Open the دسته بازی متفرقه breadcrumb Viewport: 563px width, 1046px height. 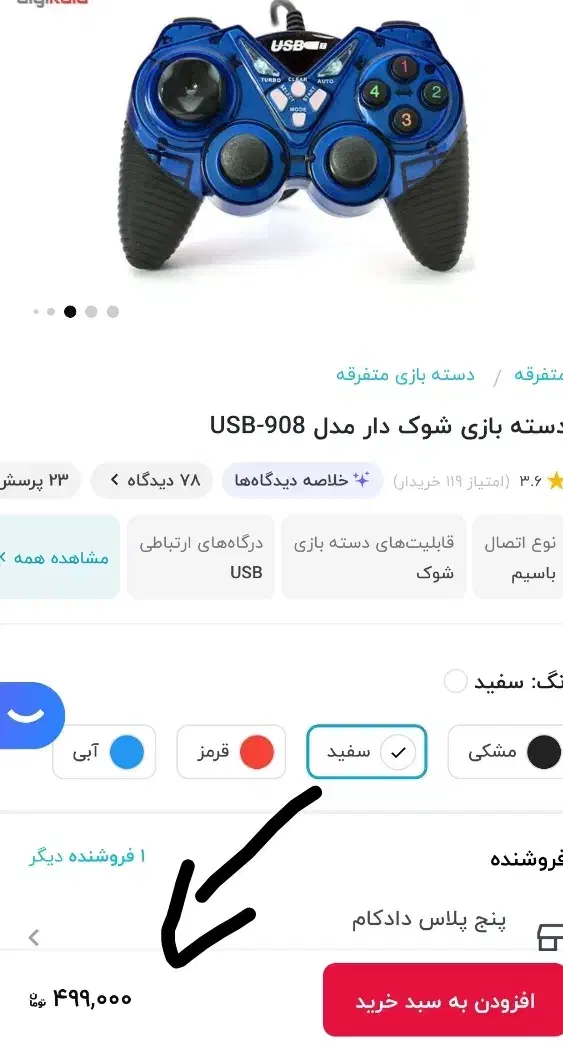(405, 374)
